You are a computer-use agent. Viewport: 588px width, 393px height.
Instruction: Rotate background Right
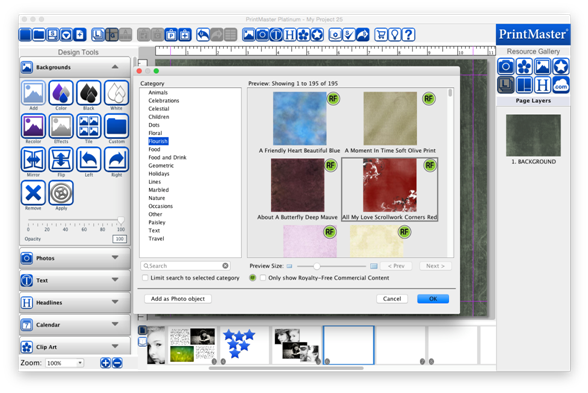pos(116,159)
